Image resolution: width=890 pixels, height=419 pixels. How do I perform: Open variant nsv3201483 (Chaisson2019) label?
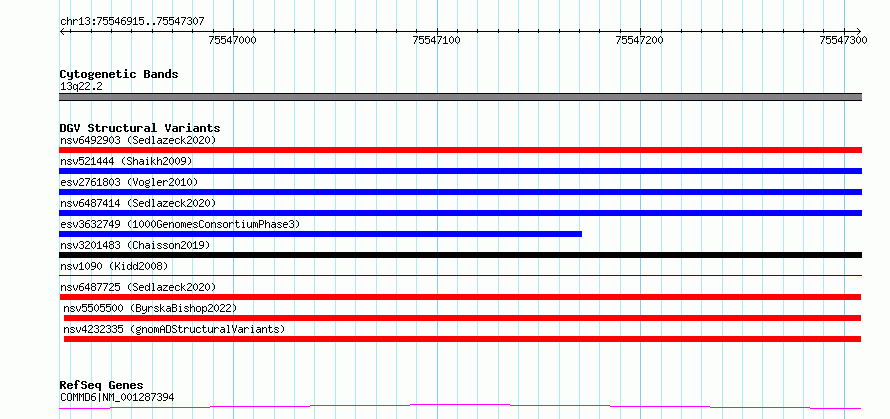(x=135, y=245)
